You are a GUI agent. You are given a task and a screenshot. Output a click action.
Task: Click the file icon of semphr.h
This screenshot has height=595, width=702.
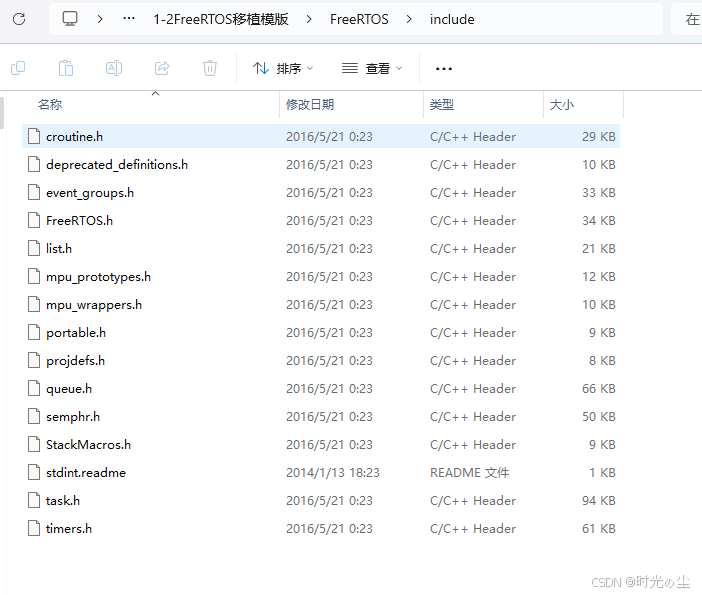(x=34, y=416)
